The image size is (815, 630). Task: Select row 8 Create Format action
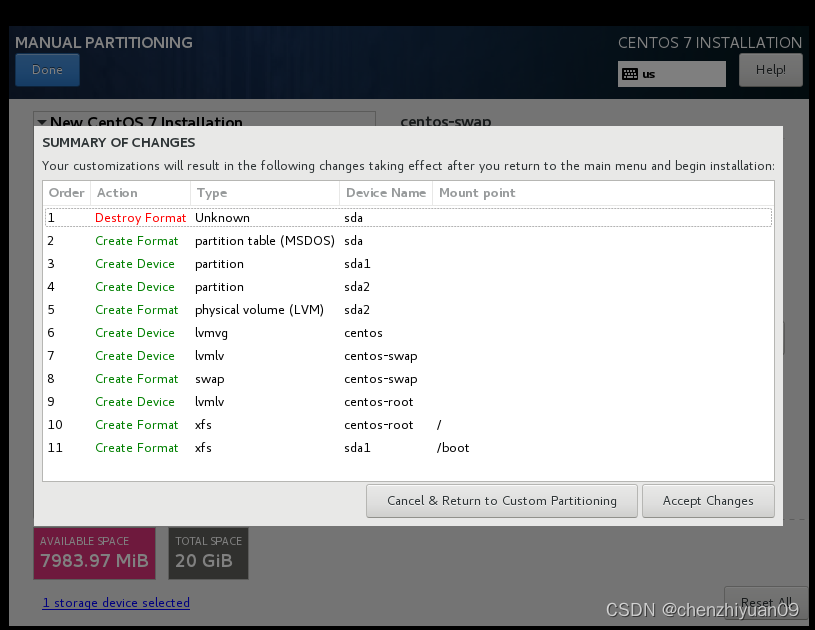tap(137, 379)
